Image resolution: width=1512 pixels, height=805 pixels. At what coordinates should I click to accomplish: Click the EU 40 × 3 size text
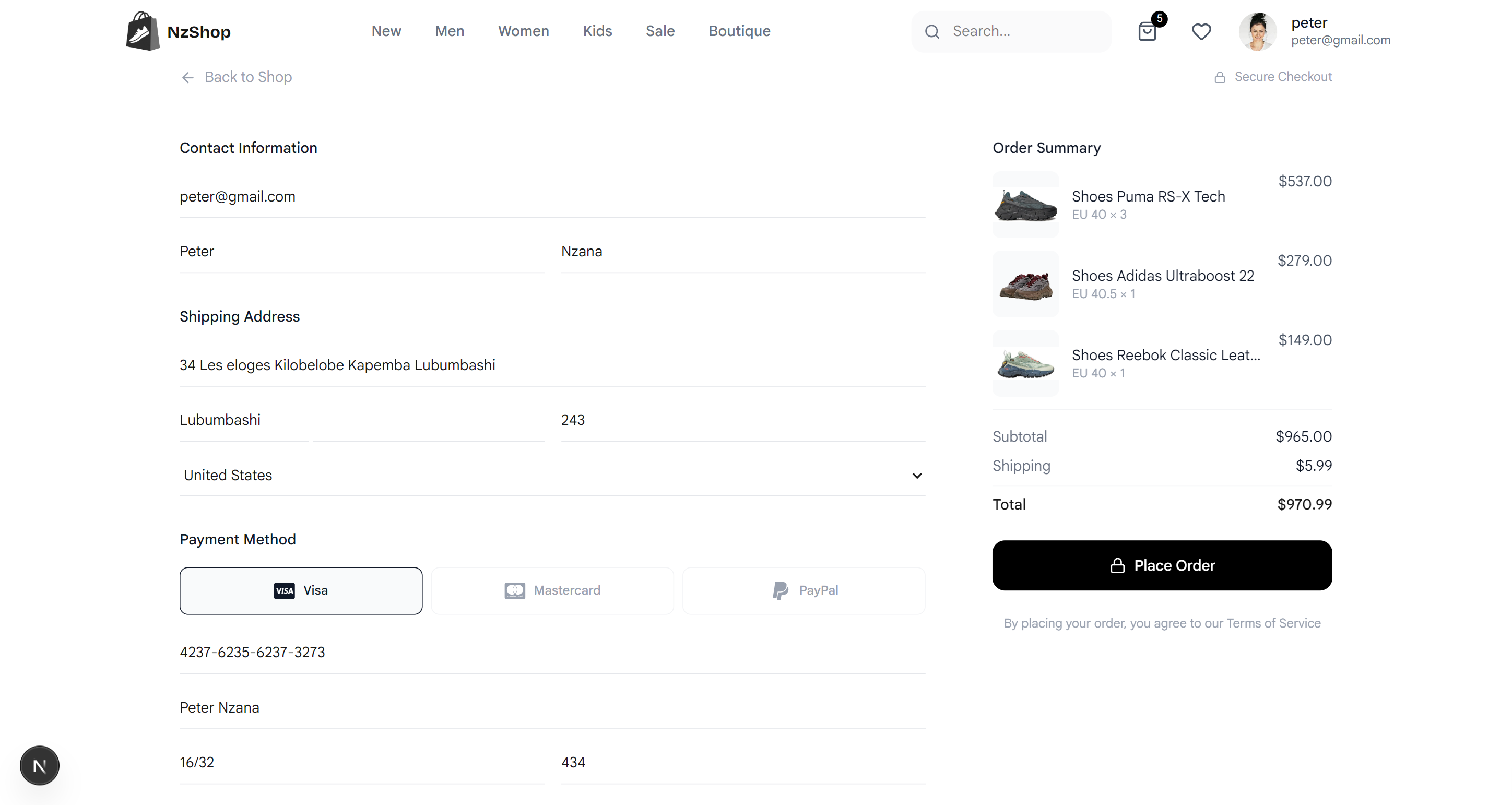click(1099, 215)
